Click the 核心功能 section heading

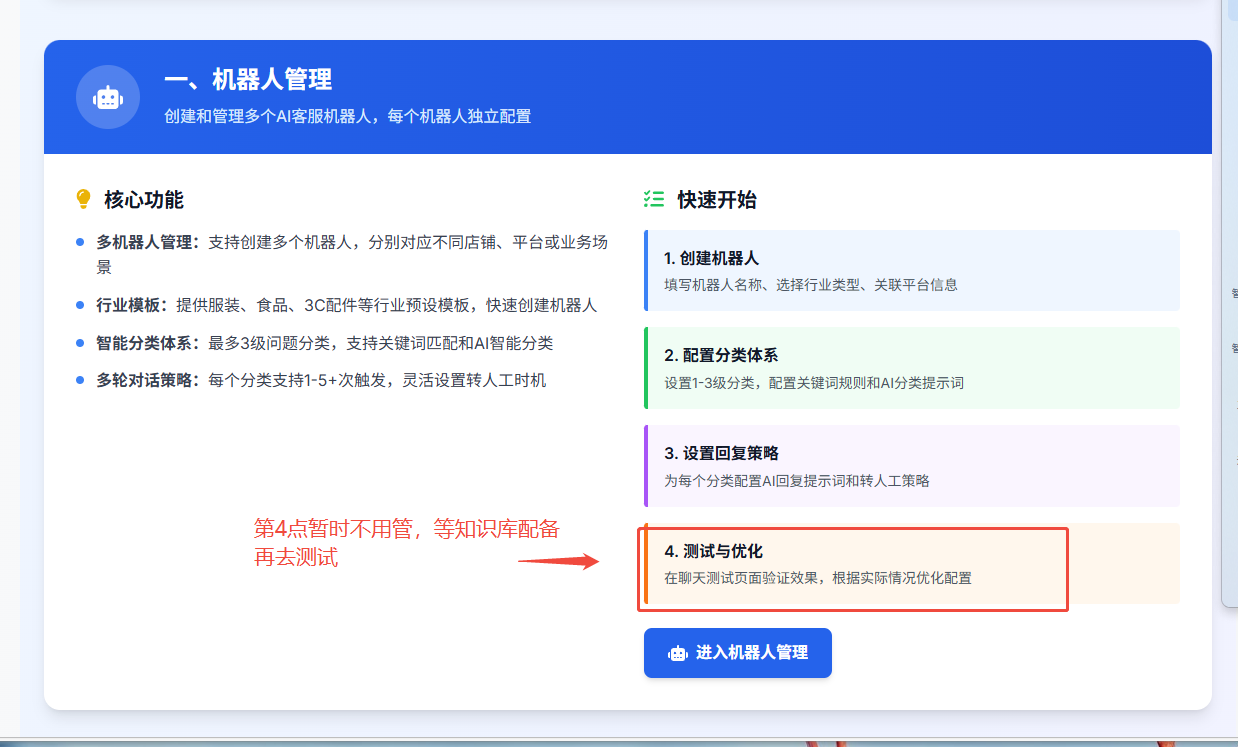(x=144, y=200)
